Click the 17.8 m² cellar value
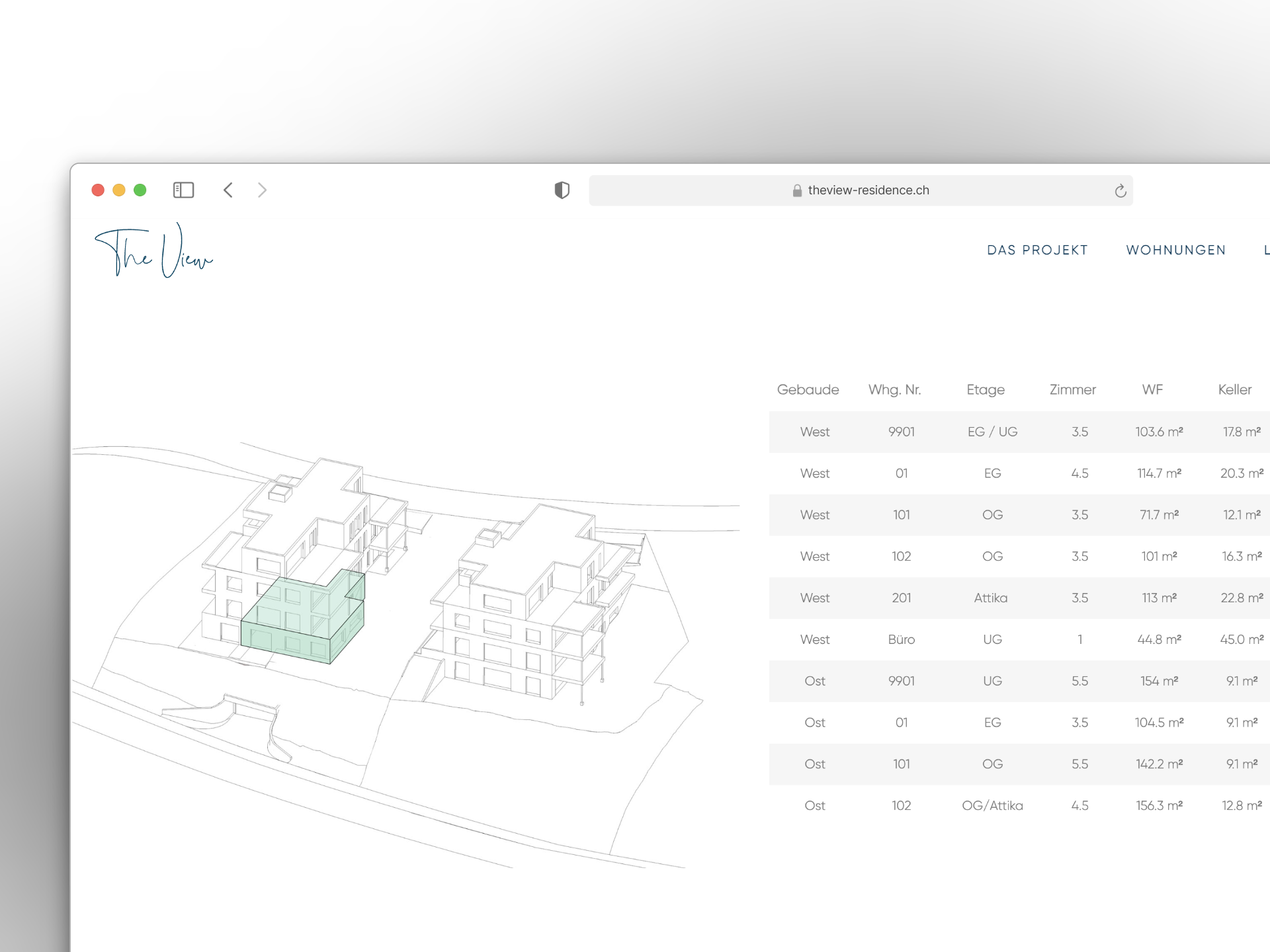Screen dimensions: 1270x952 click(1242, 432)
